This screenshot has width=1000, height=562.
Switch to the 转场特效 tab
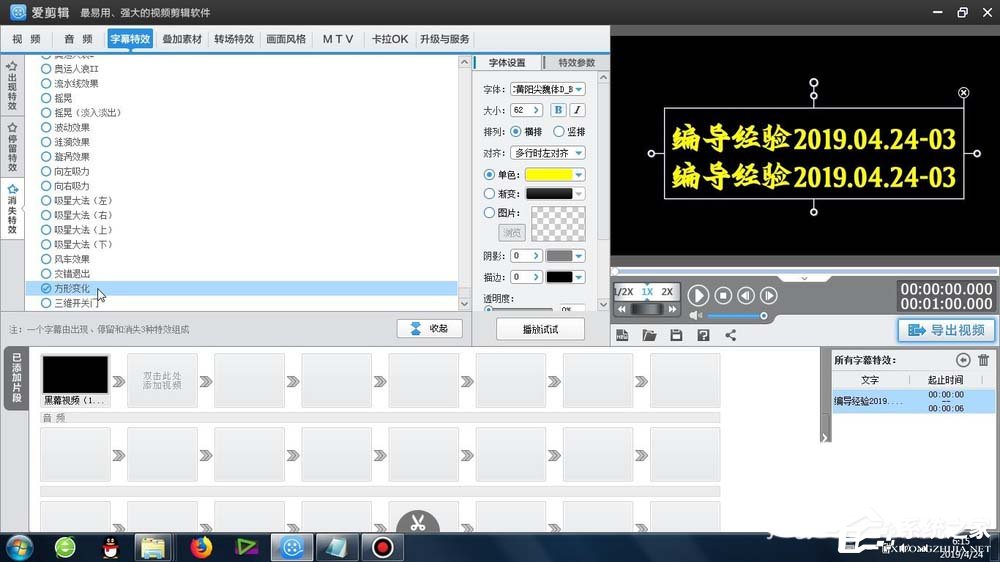click(x=234, y=39)
